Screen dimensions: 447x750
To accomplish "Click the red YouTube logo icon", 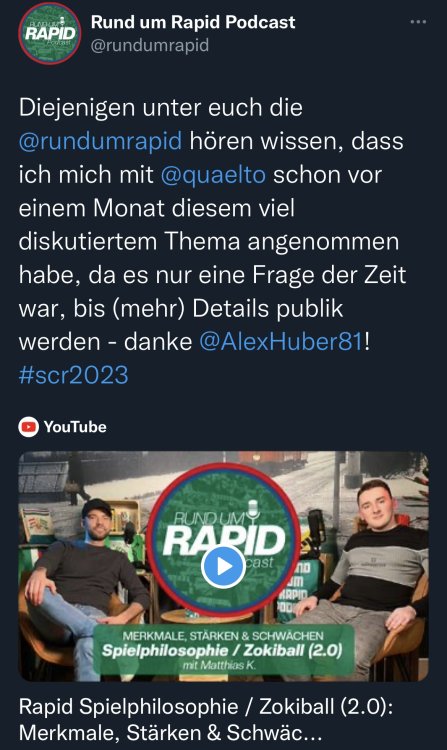I will point(29,427).
